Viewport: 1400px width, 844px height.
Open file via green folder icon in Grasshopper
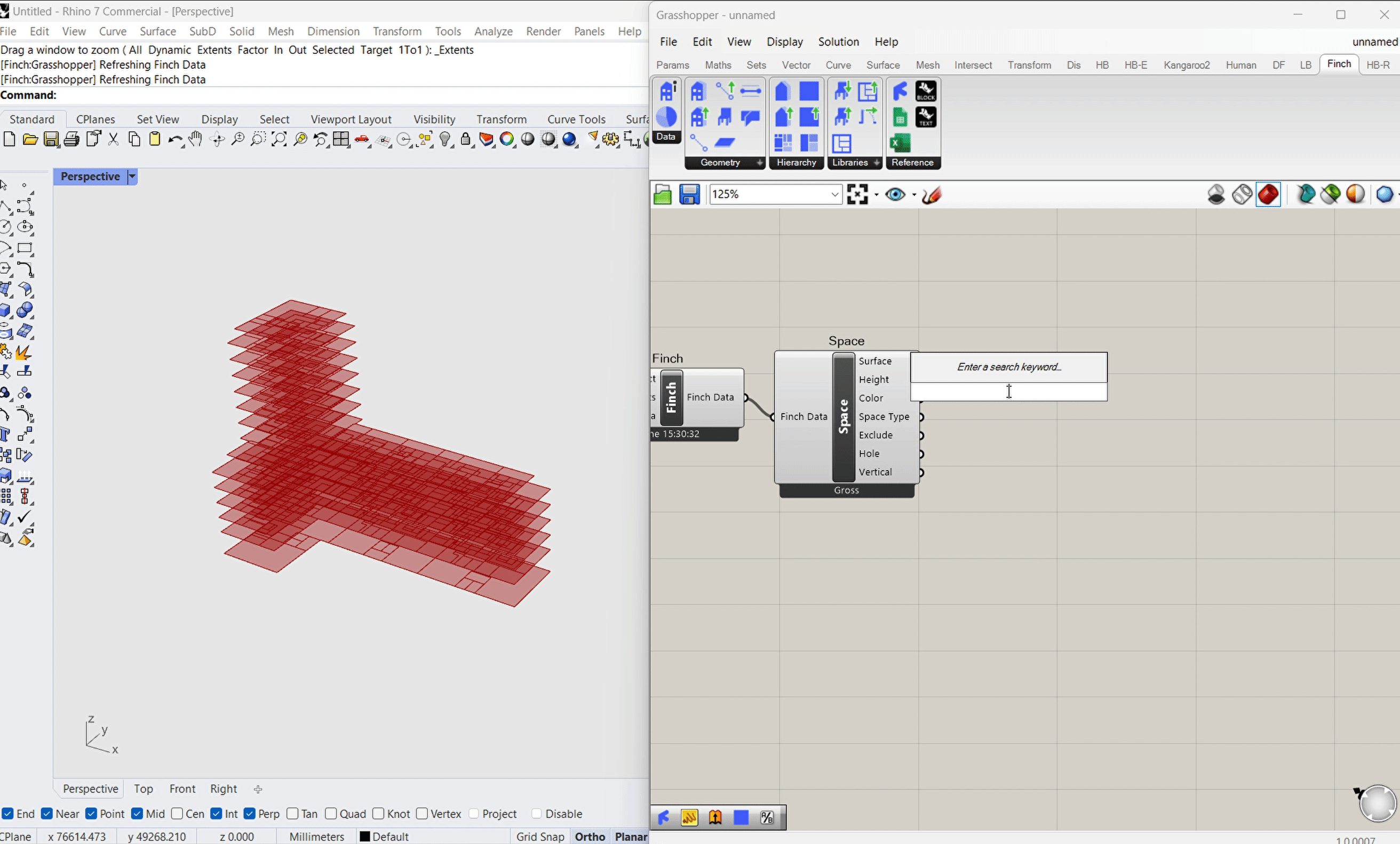pos(663,194)
